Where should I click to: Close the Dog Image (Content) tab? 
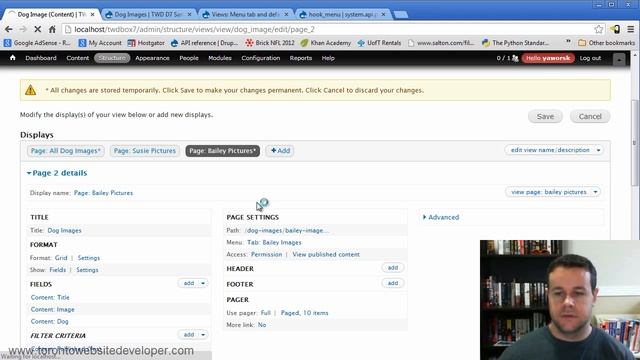click(x=93, y=14)
